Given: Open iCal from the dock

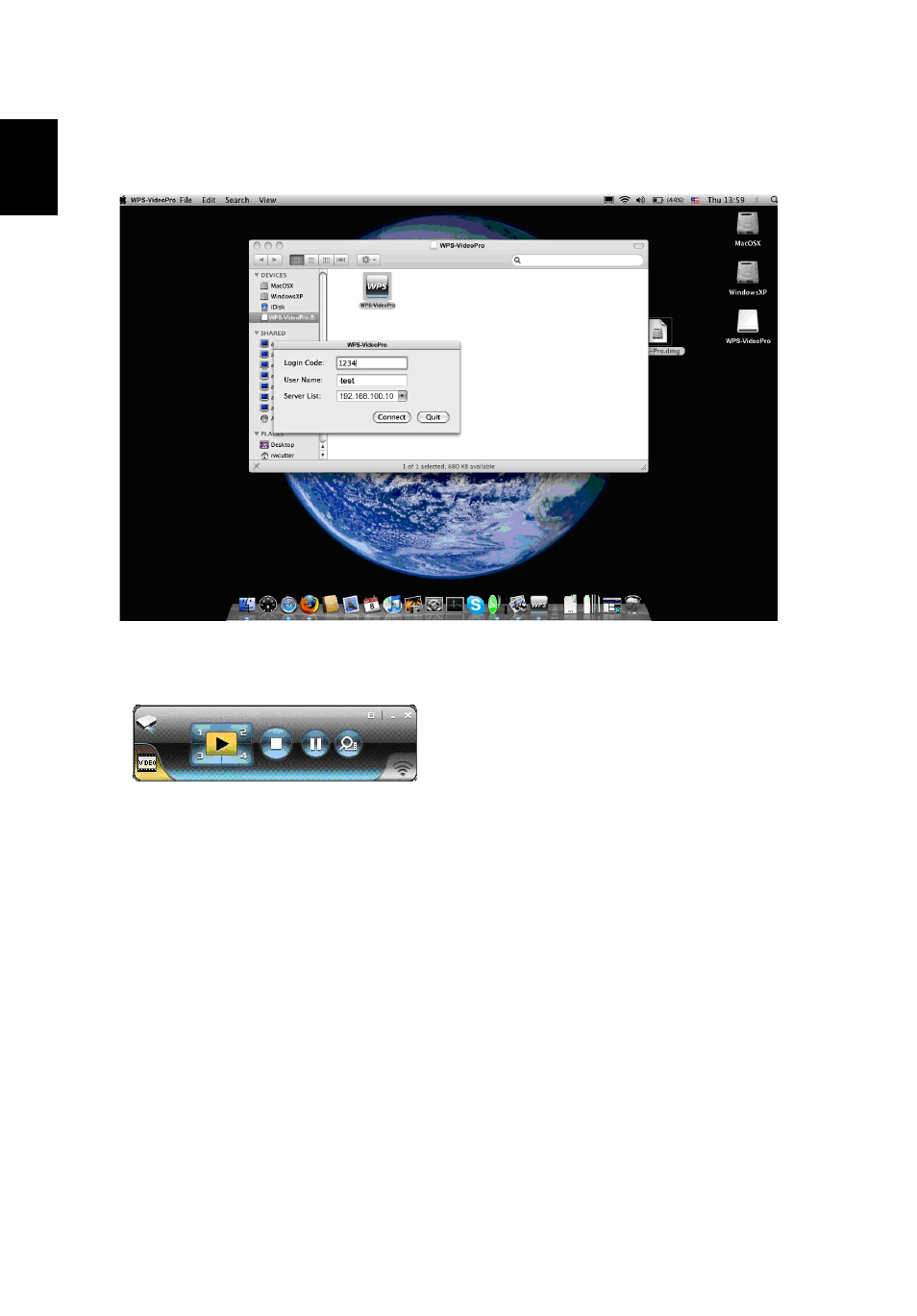Looking at the screenshot, I should click(x=371, y=605).
